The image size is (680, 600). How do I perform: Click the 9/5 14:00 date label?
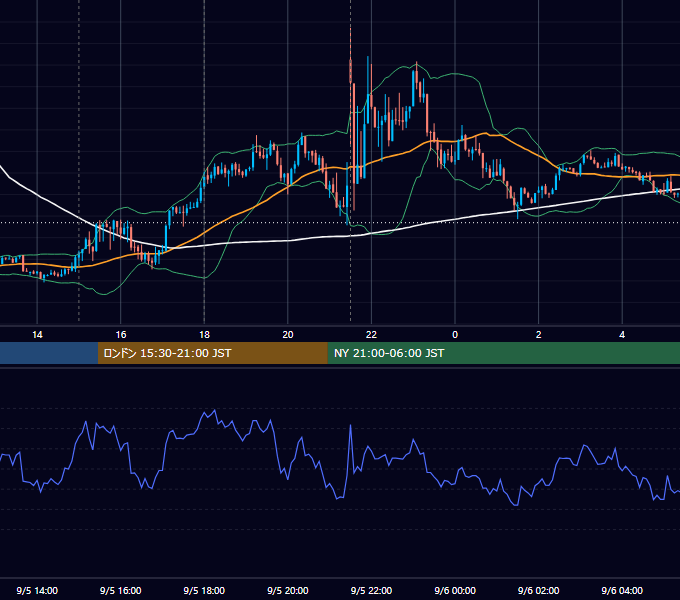pyautogui.click(x=37, y=590)
